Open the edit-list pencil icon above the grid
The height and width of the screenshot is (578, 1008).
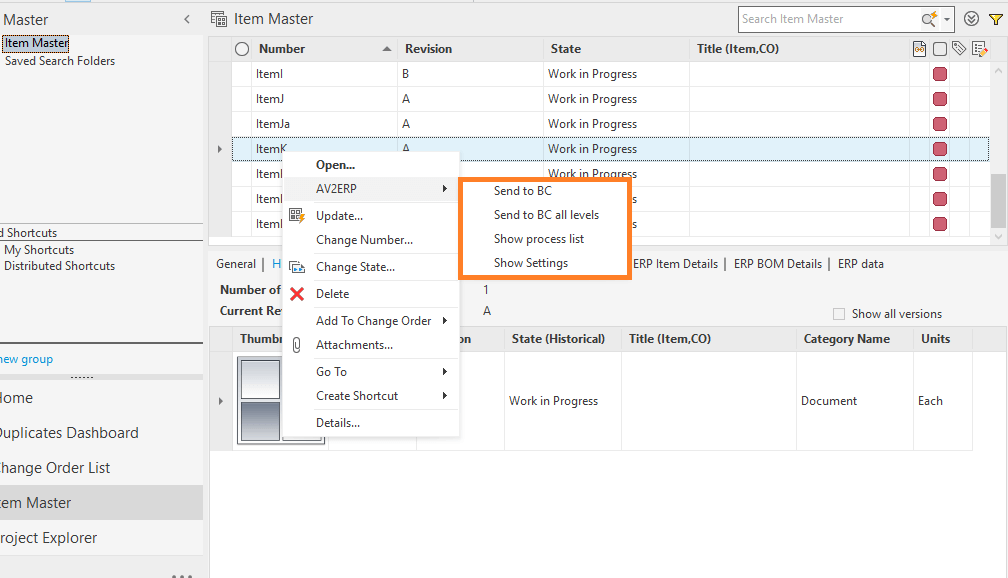coord(980,48)
